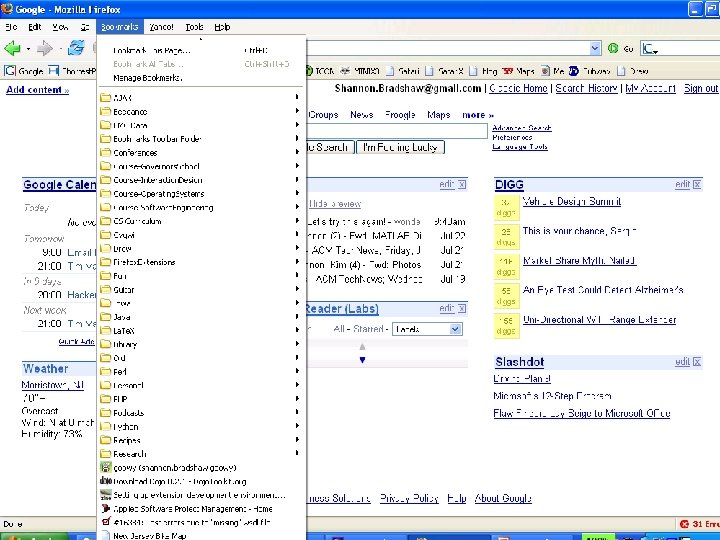Screen dimensions: 720x540
Task: Choose Manage Bookmarks menu entry
Action: (200, 78)
